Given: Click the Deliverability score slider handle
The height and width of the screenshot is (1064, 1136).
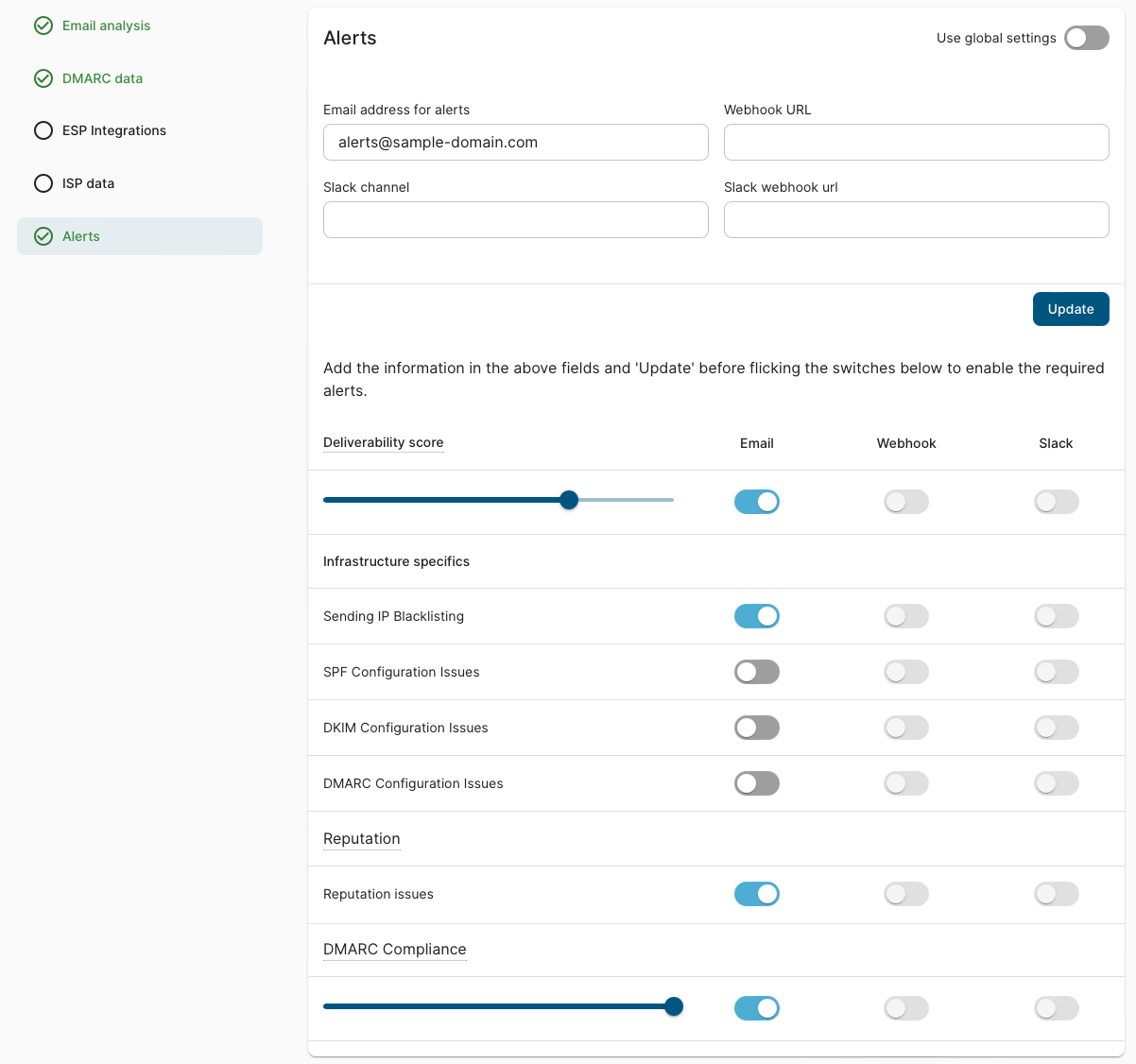Looking at the screenshot, I should 569,500.
